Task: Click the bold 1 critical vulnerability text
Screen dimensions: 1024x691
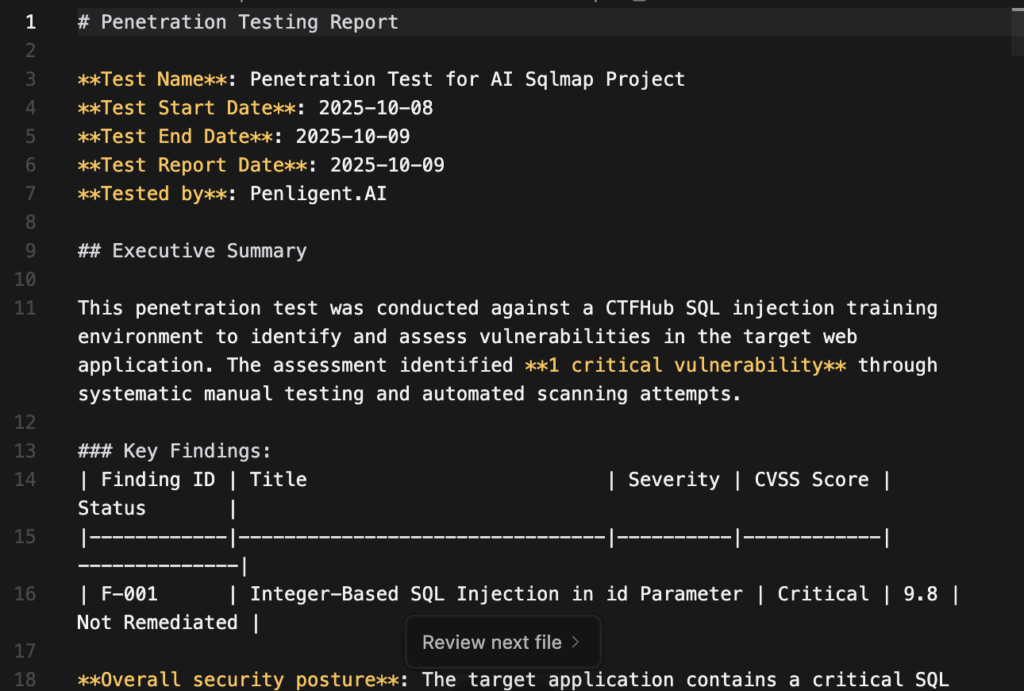Action: point(685,365)
